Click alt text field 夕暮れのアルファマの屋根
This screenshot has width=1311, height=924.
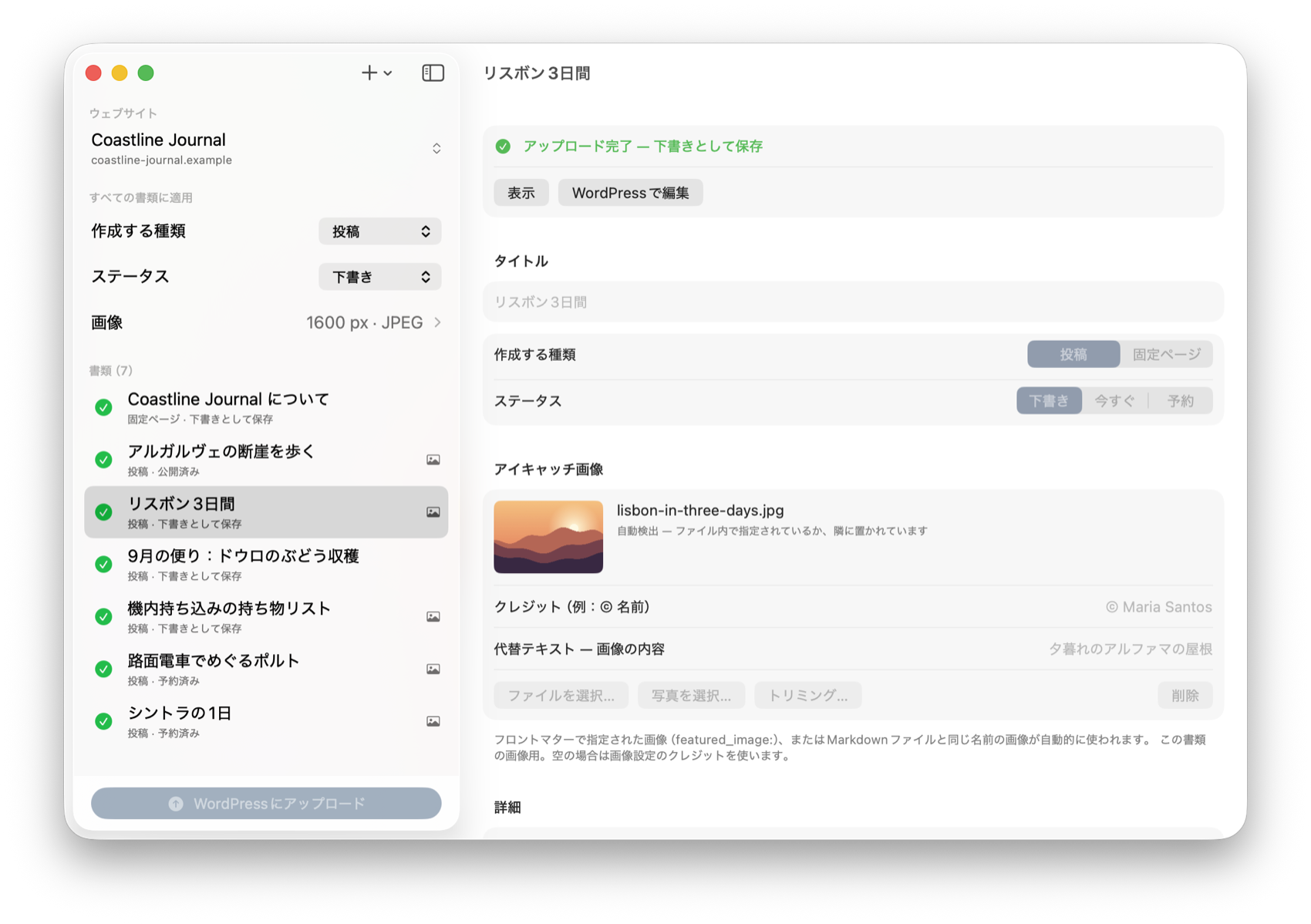tap(1130, 649)
